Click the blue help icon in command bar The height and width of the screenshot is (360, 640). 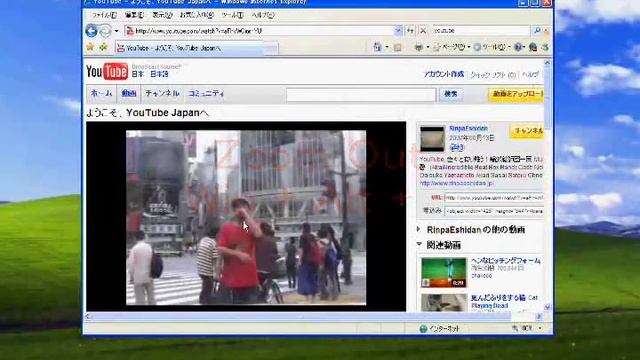click(x=518, y=47)
